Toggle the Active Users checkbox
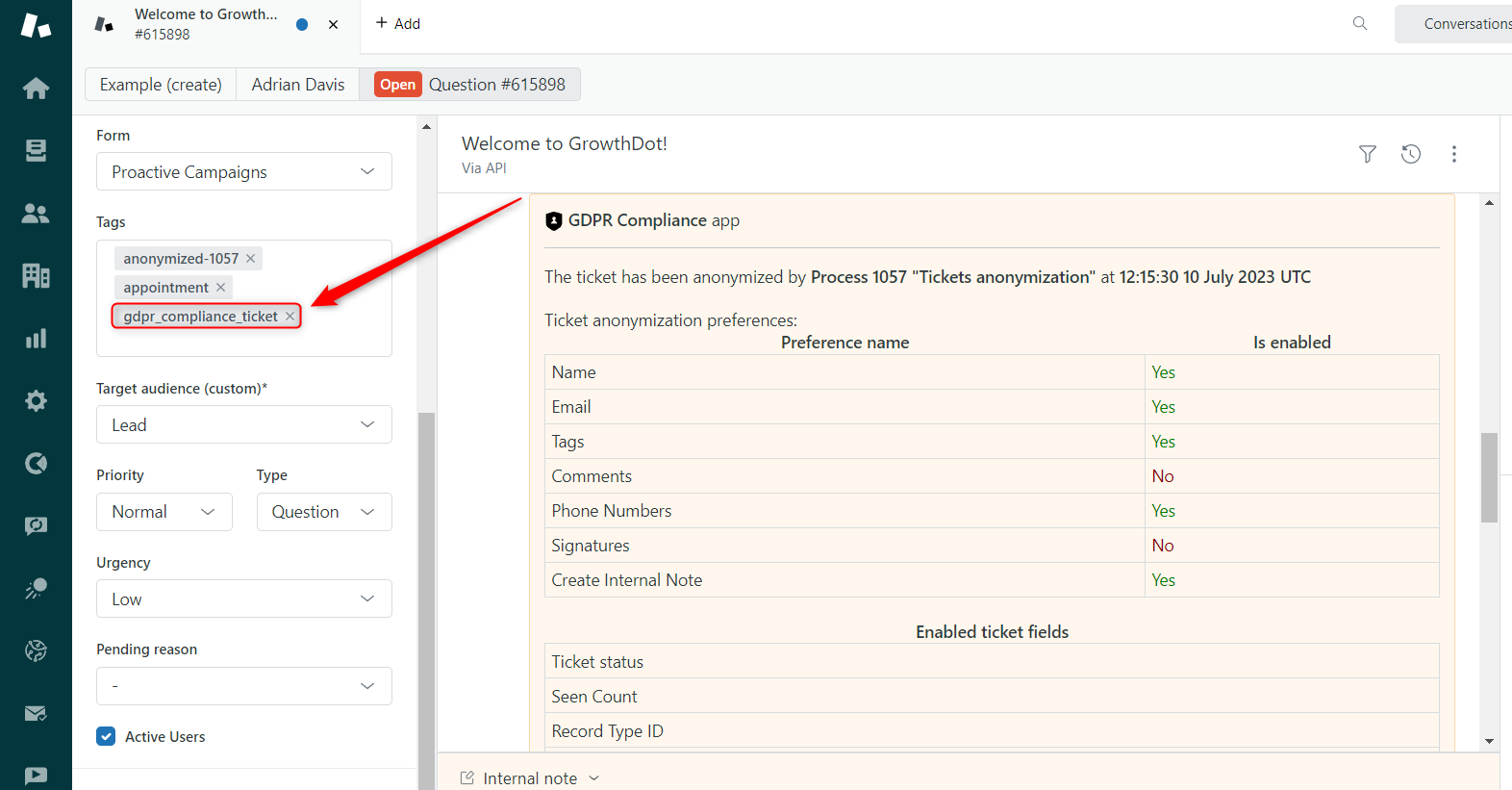1512x790 pixels. pyautogui.click(x=107, y=737)
